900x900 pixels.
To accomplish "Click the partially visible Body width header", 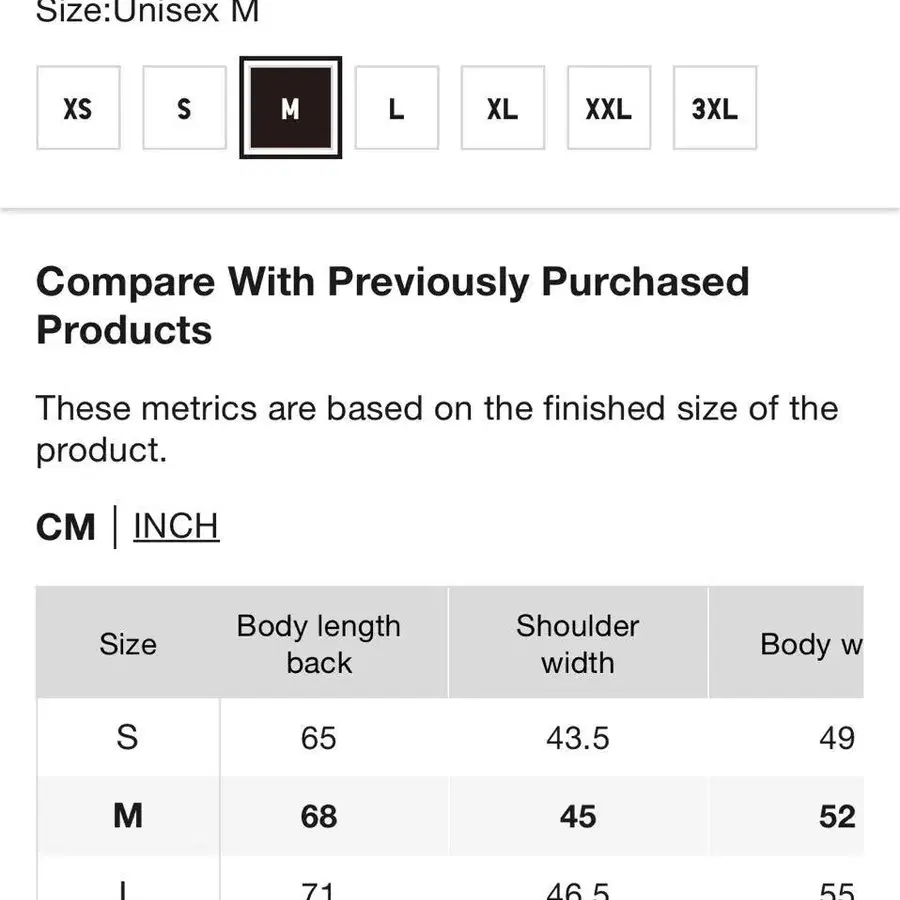I will click(x=786, y=643).
